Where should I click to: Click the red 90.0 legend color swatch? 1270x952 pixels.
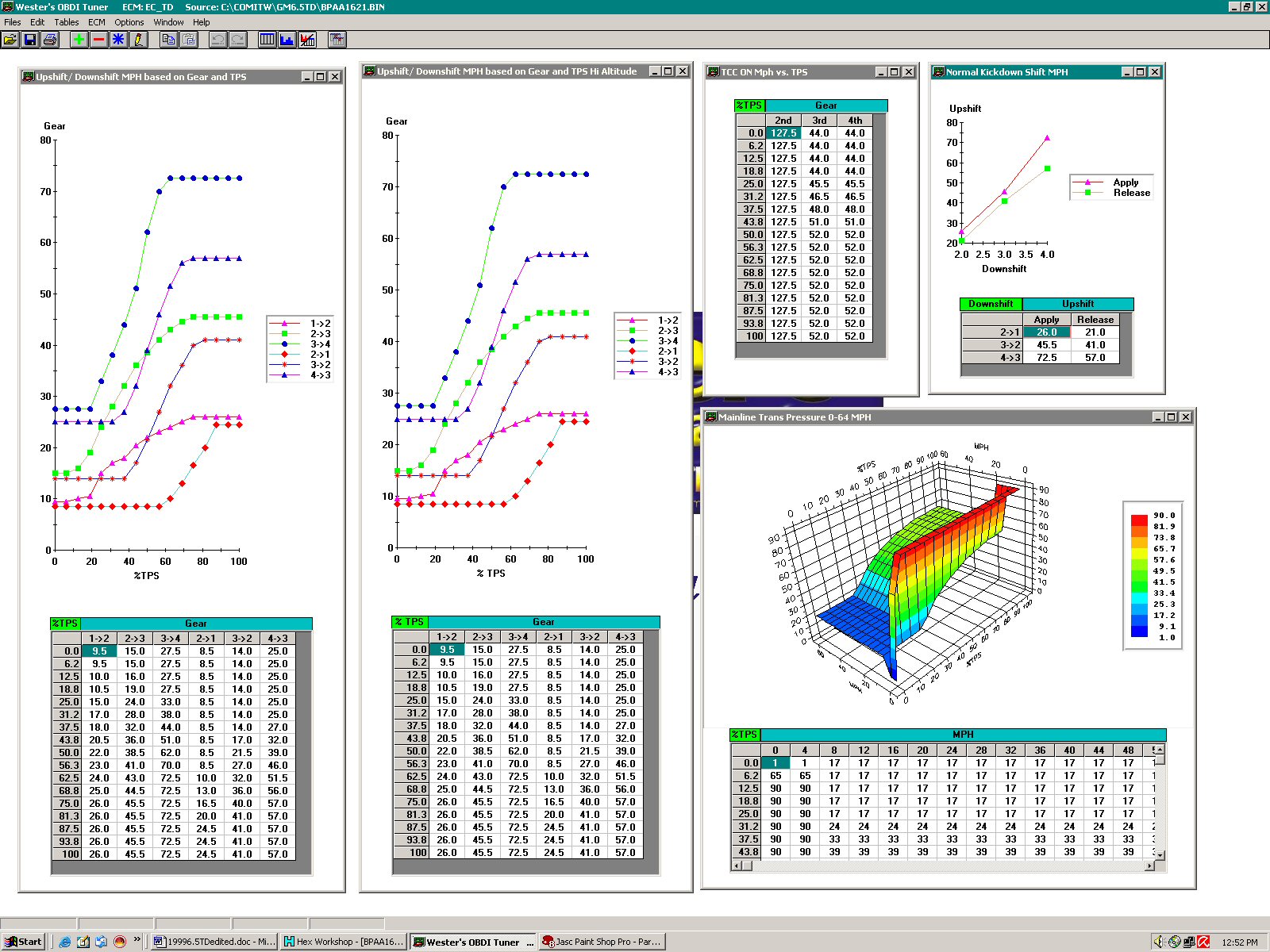click(x=1139, y=520)
